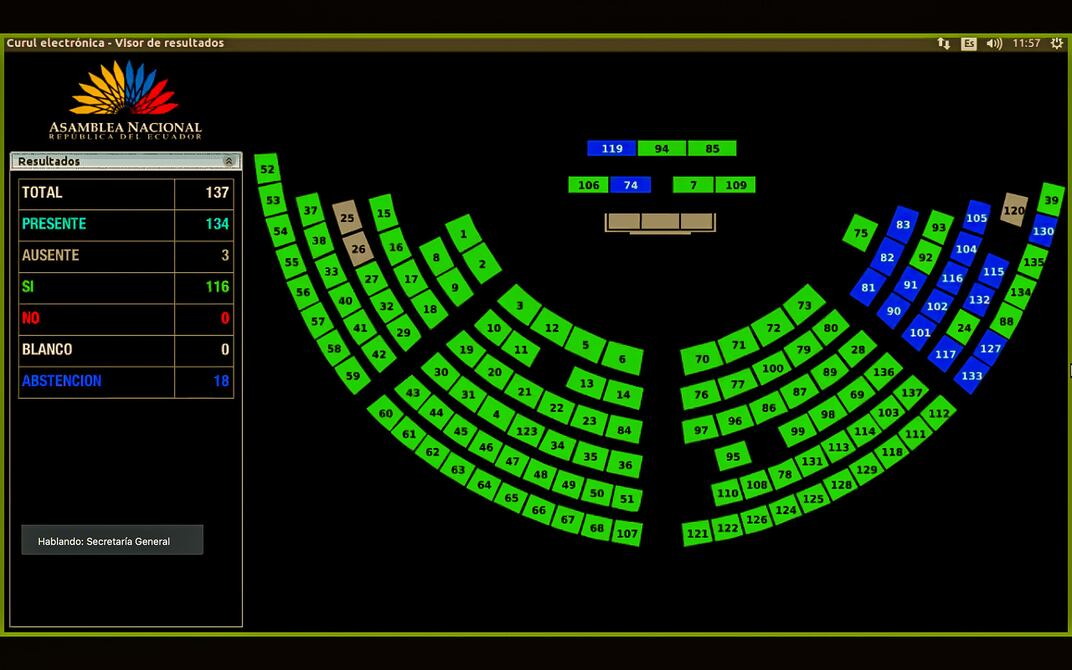Click the volume speaker icon

(994, 43)
